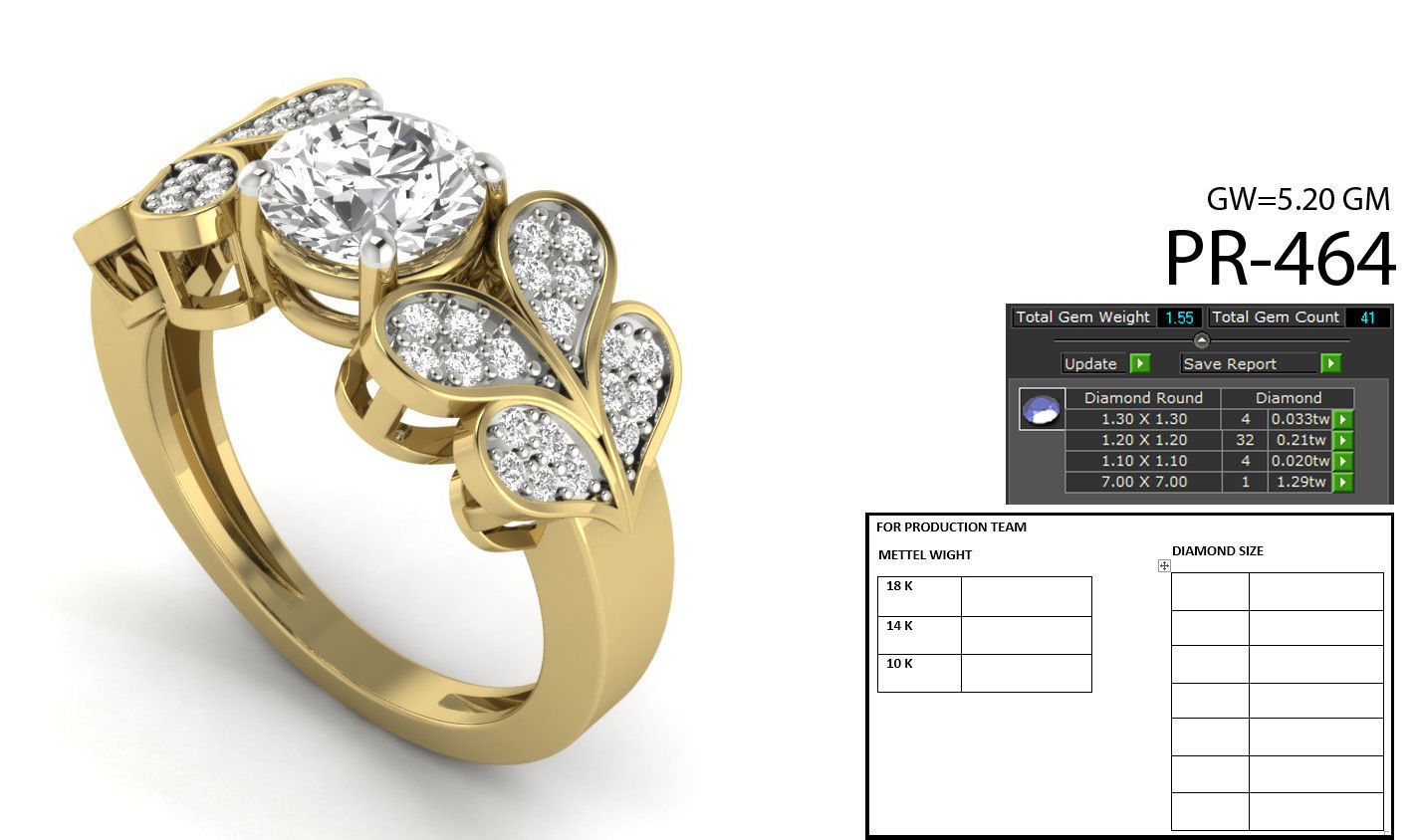The height and width of the screenshot is (840, 1419).
Task: Click the 0.21tw weight cell
Action: click(x=1300, y=440)
